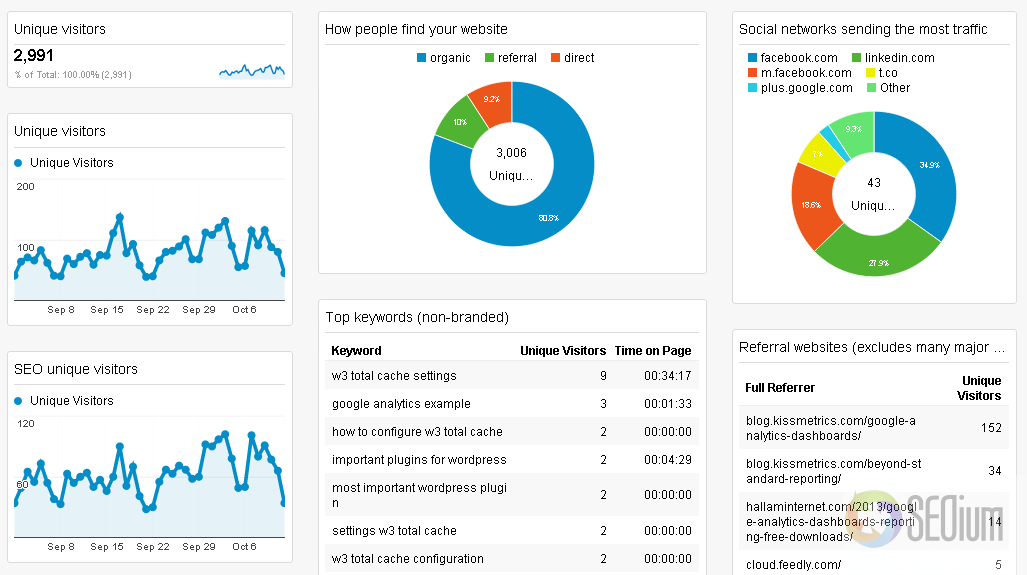Click the unique visitors sparkline graph
1027x575 pixels.
252,70
